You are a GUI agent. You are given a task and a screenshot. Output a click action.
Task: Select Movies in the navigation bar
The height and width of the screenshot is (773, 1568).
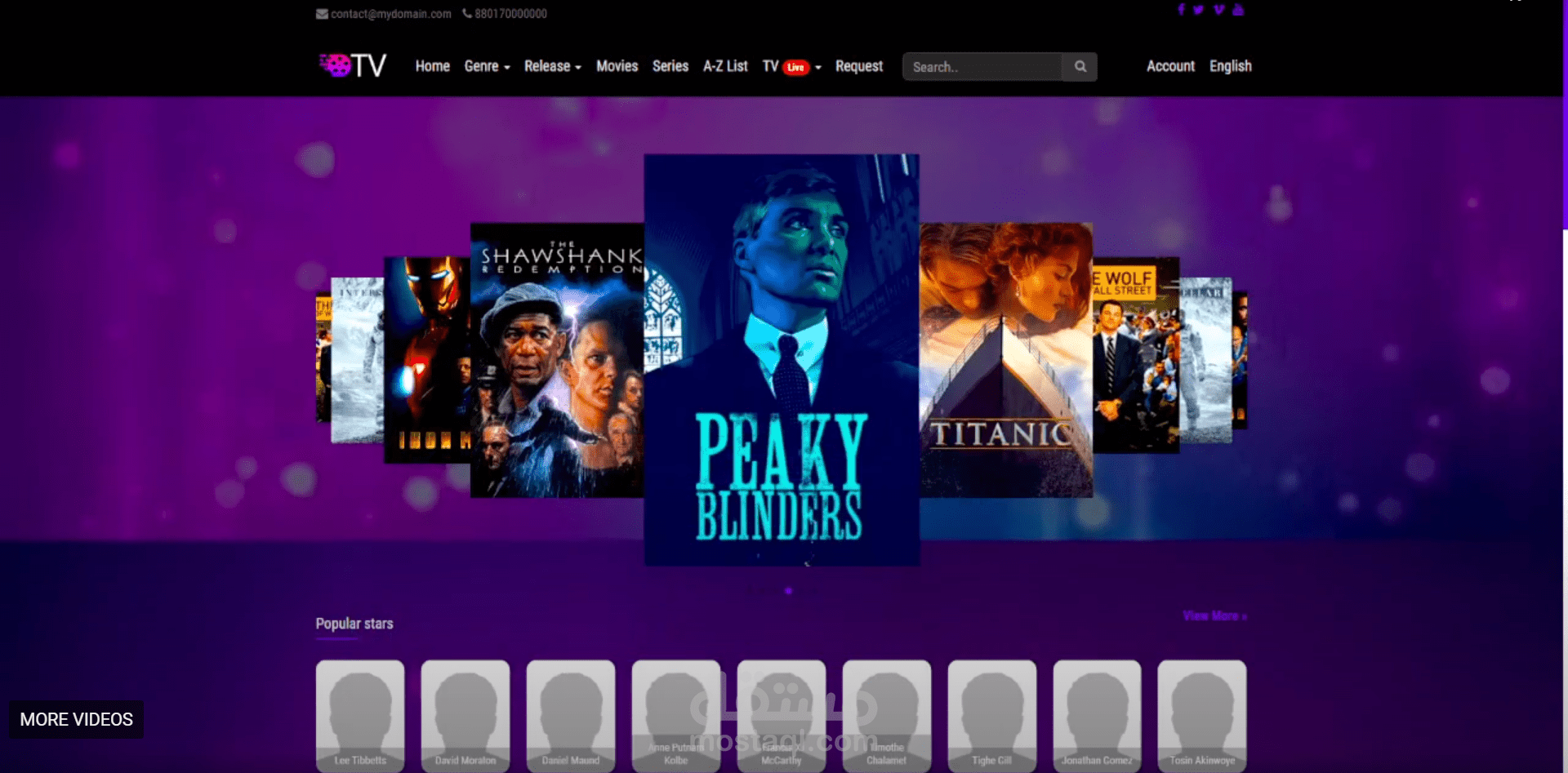click(617, 66)
